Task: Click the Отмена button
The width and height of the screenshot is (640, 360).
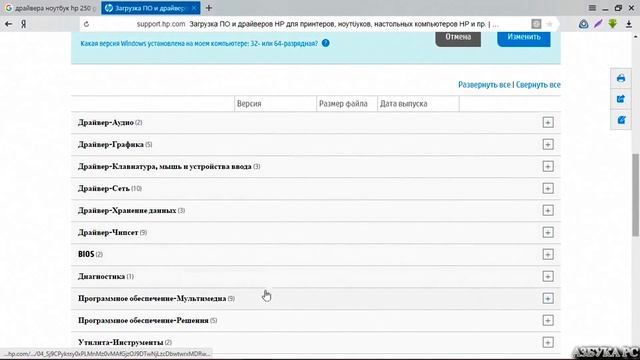Action: 458,38
